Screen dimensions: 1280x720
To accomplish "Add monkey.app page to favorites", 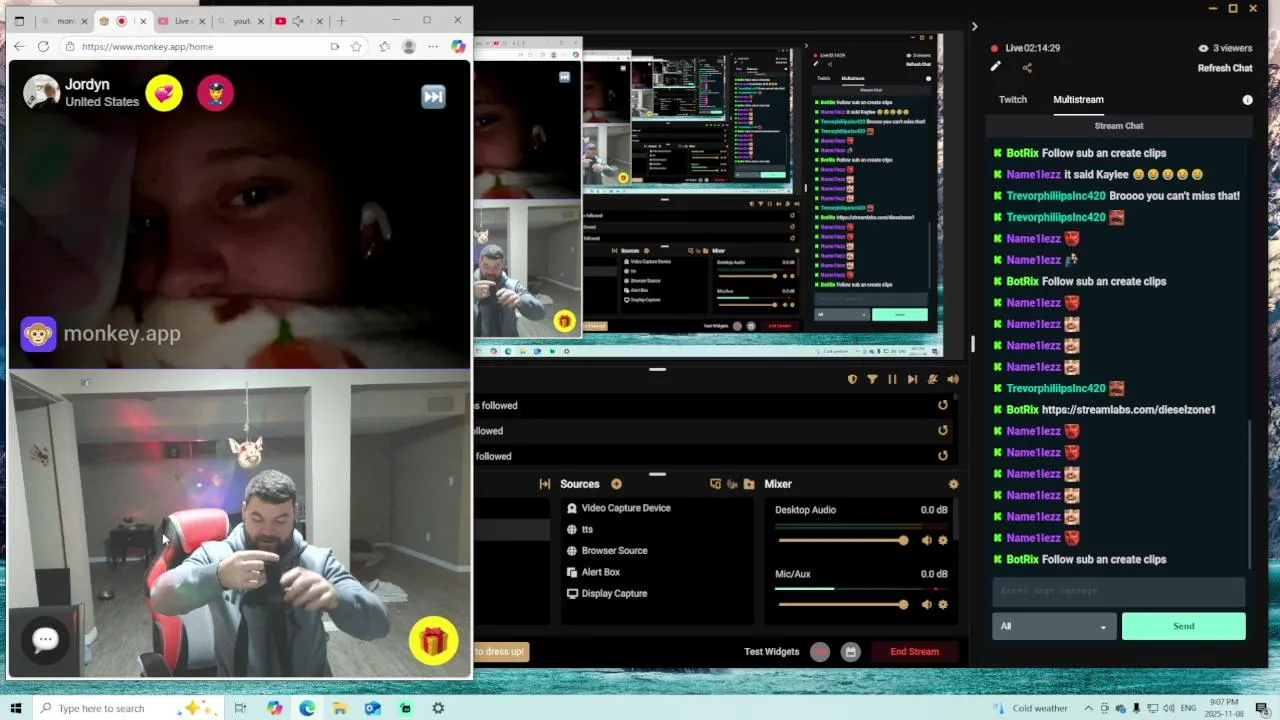I will point(356,46).
